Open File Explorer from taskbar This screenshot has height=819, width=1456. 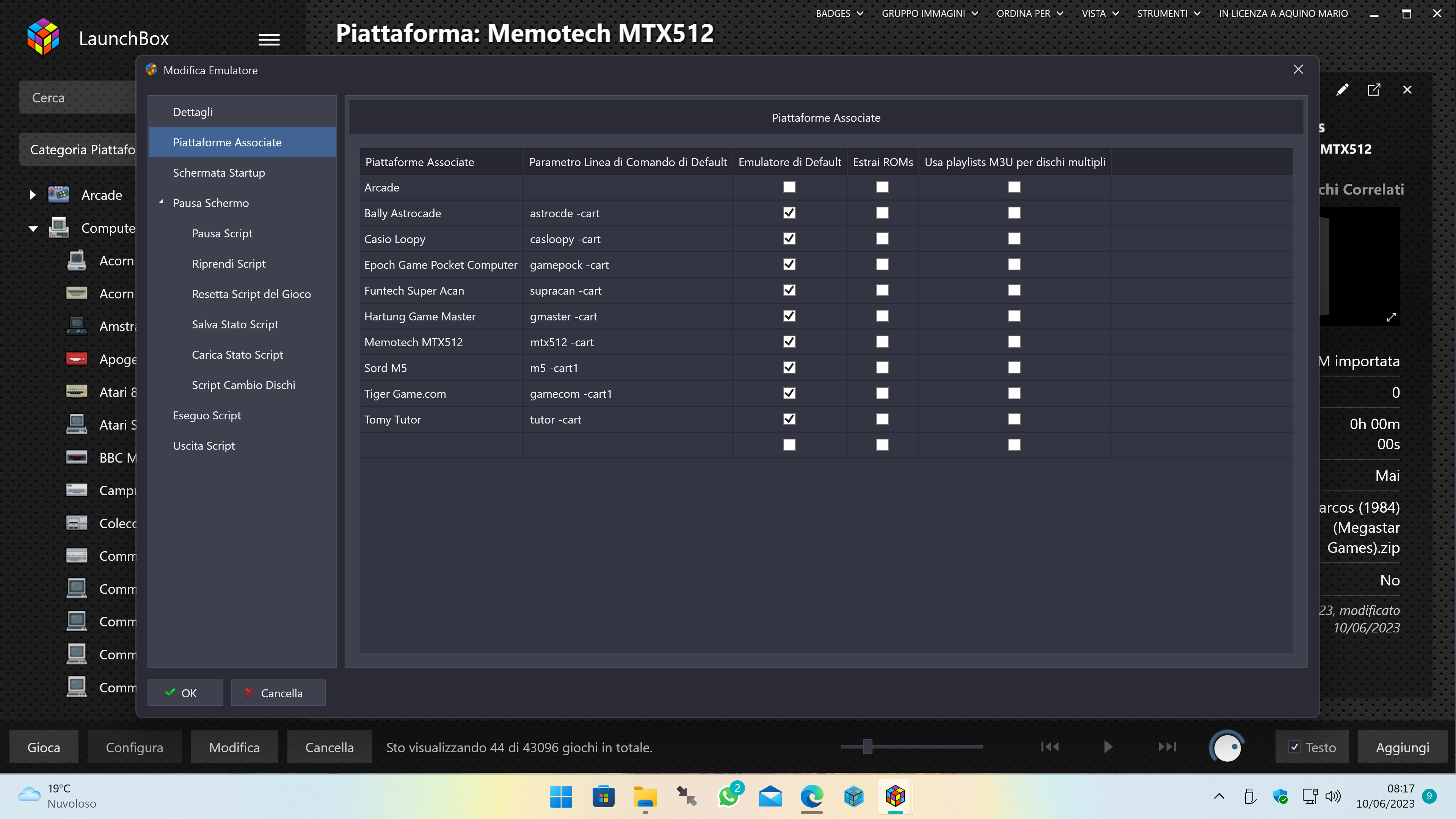pyautogui.click(x=645, y=797)
